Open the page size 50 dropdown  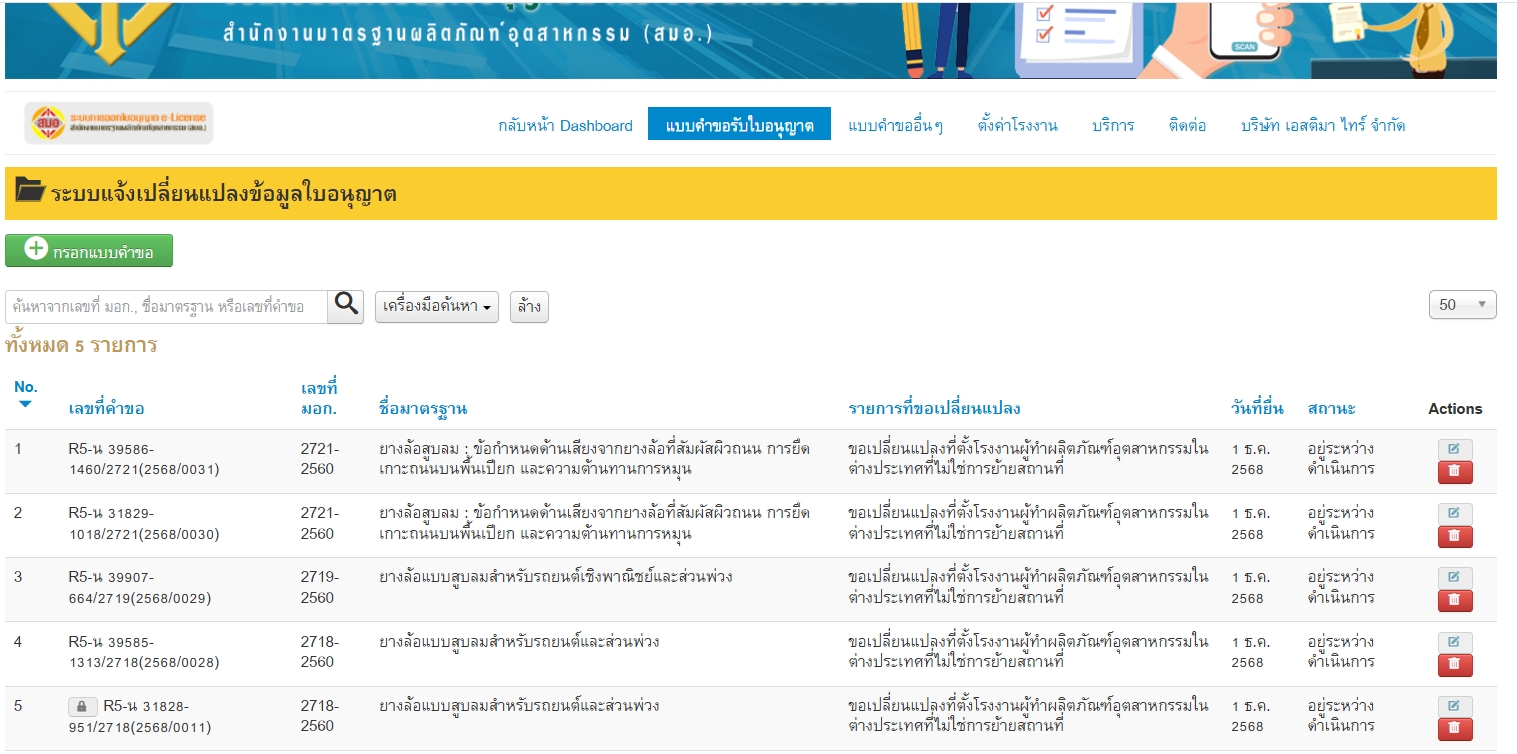1462,305
